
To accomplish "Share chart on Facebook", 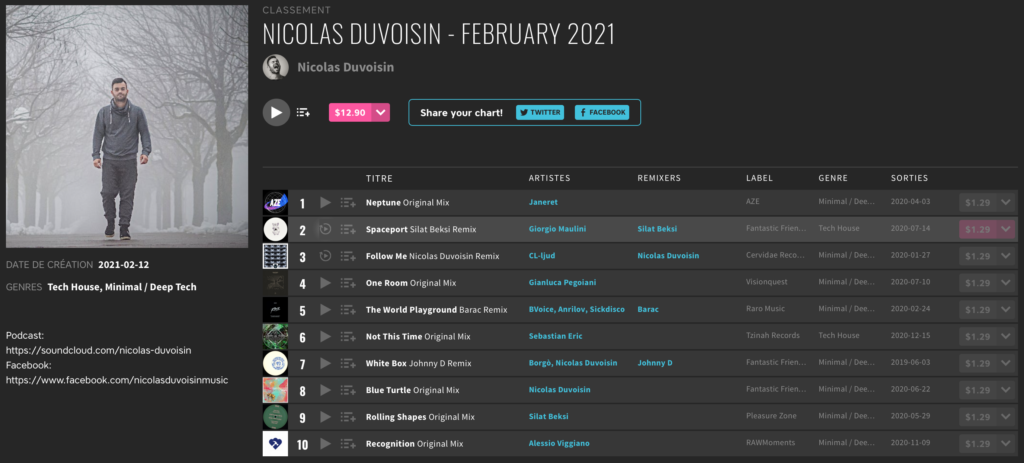I will tap(601, 112).
